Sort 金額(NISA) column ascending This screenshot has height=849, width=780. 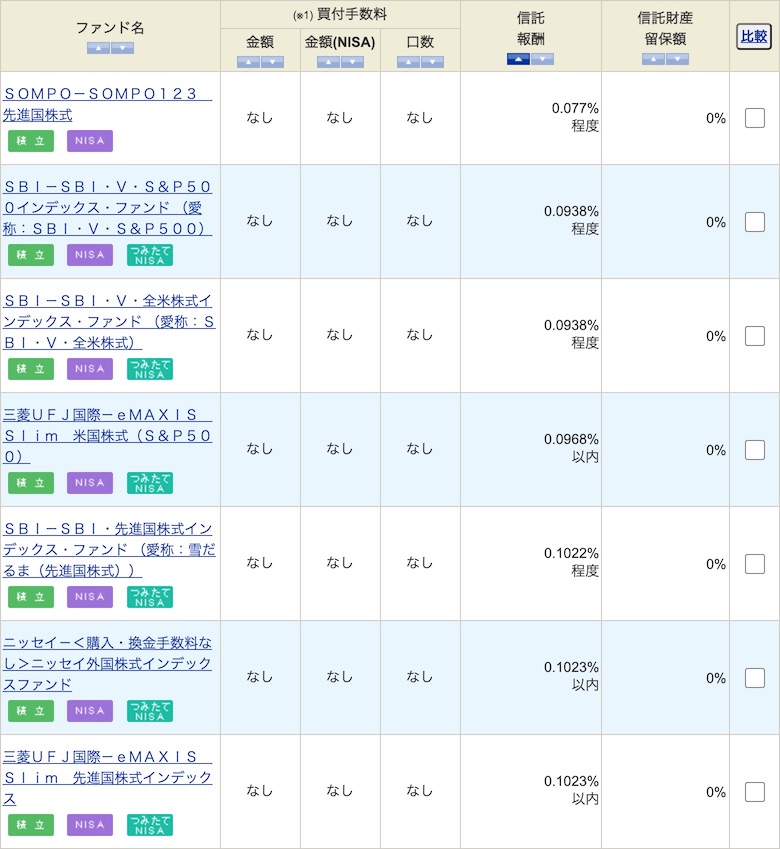coord(328,62)
